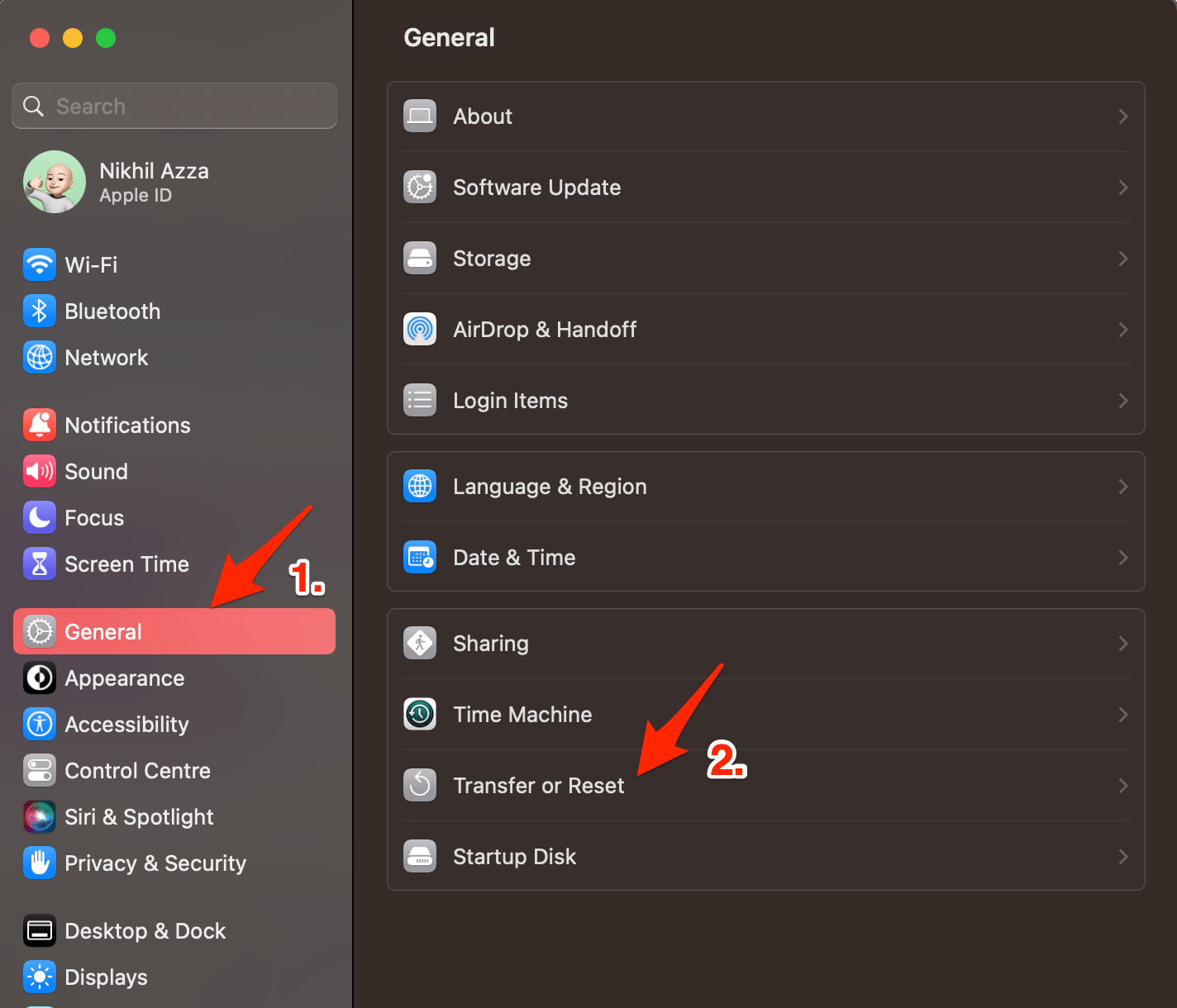Click the Focus moon icon
The width and height of the screenshot is (1177, 1008).
[40, 518]
